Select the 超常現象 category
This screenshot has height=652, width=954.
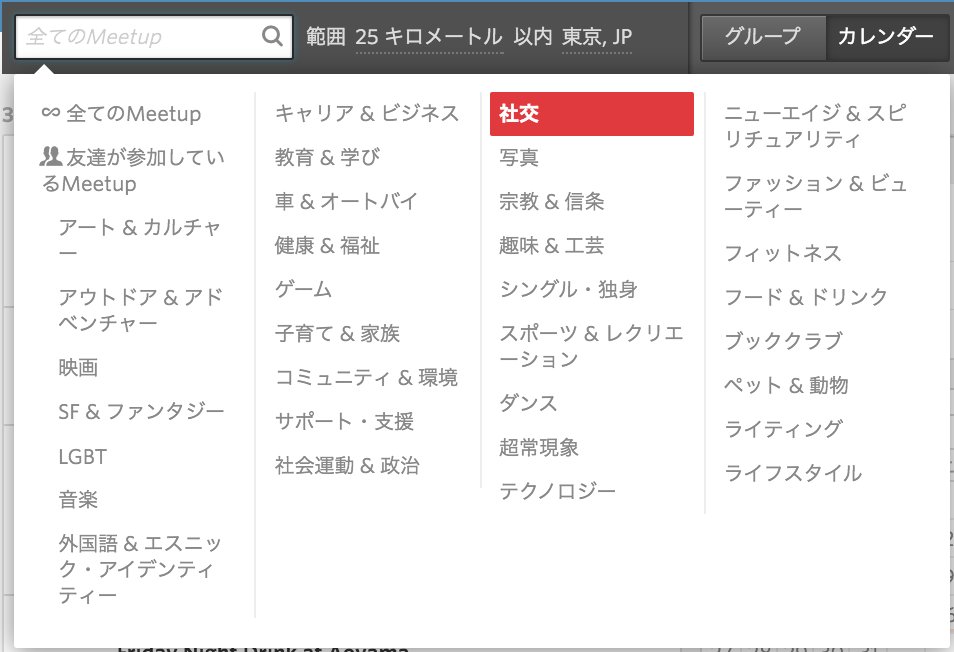tap(539, 448)
